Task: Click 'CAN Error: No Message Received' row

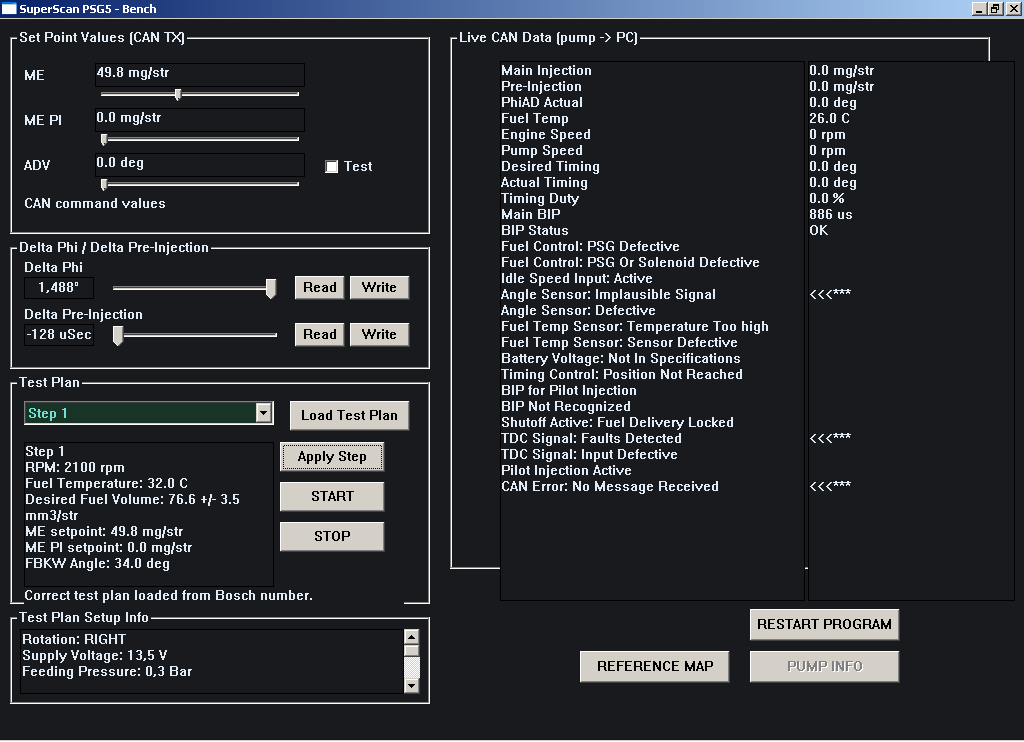Action: click(x=609, y=487)
